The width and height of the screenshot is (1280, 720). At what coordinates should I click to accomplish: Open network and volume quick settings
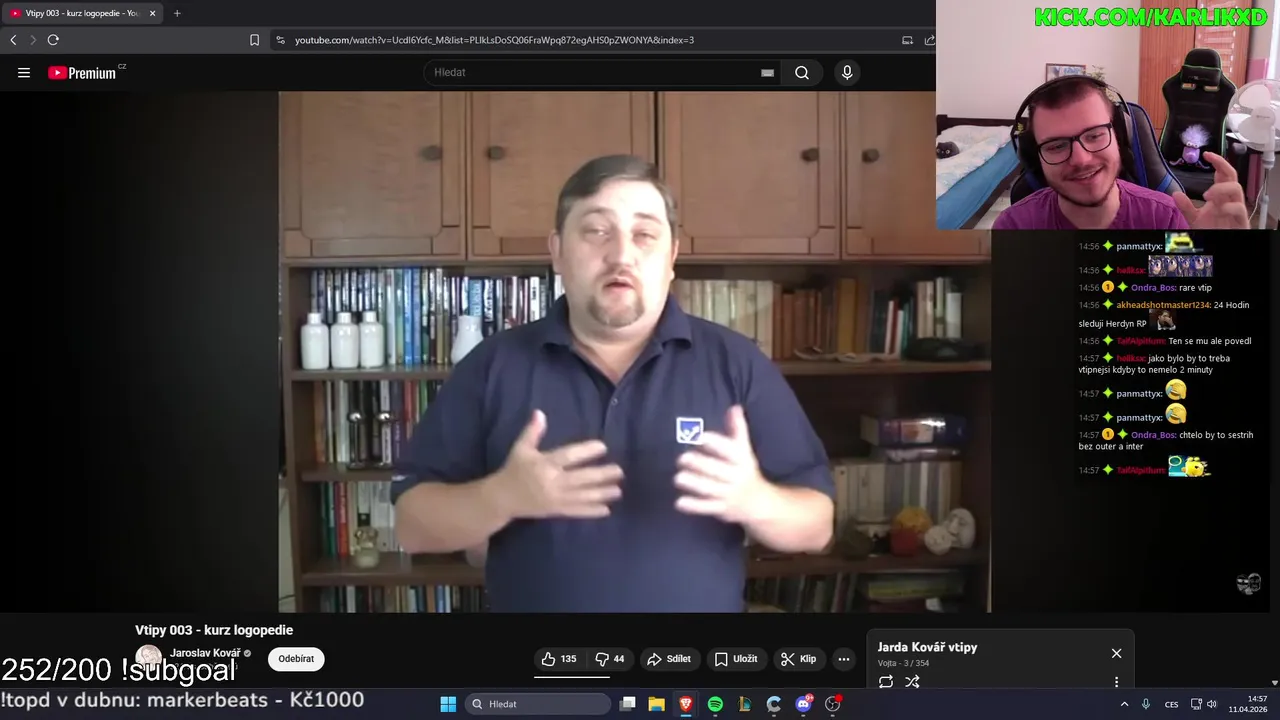1205,704
